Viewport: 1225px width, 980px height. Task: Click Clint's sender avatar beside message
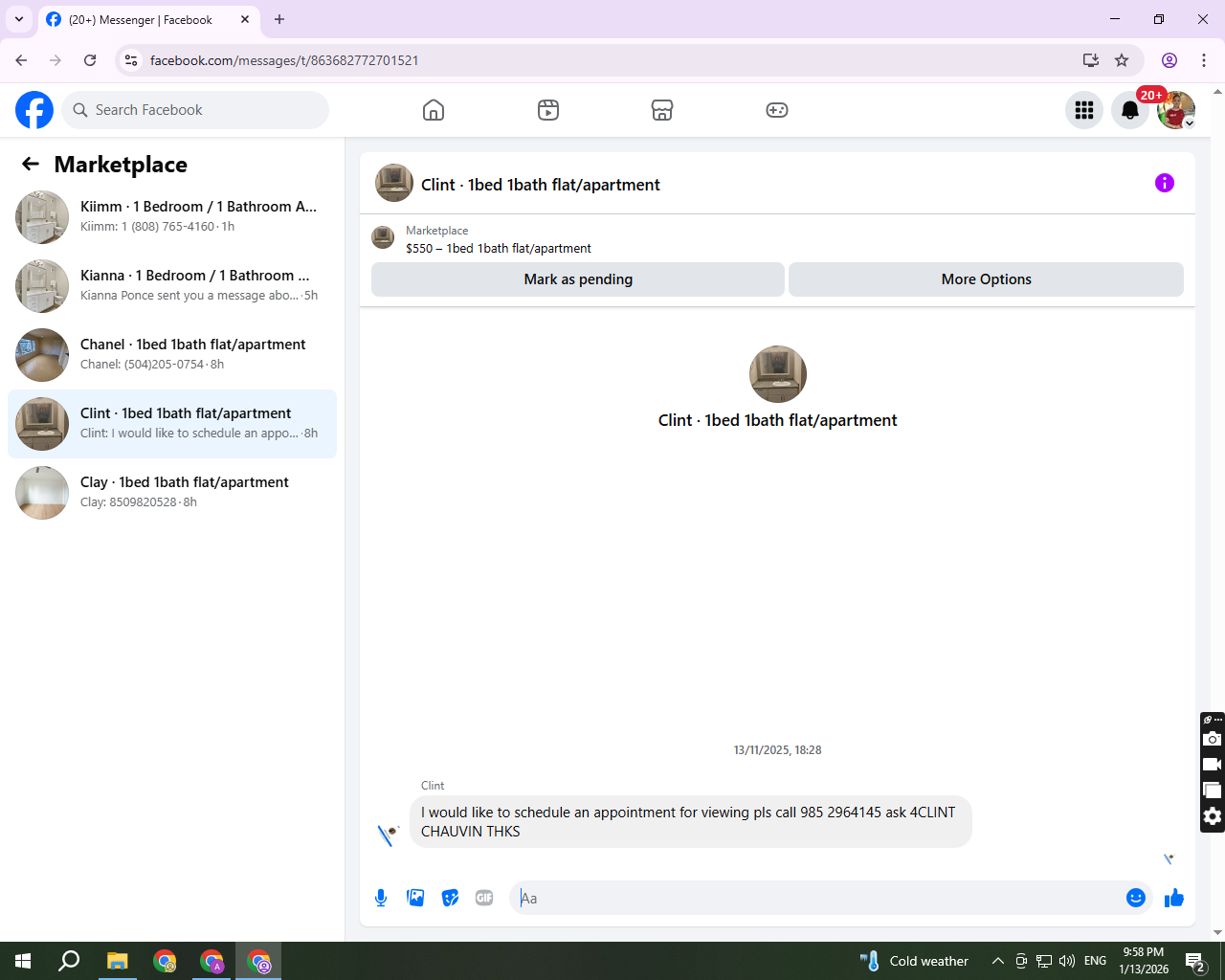pyautogui.click(x=388, y=835)
